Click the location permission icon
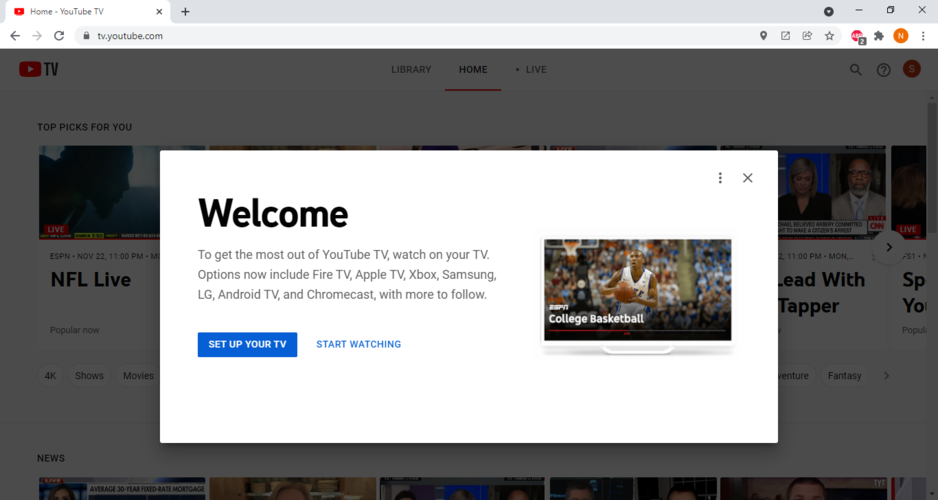The image size is (938, 500). (763, 36)
